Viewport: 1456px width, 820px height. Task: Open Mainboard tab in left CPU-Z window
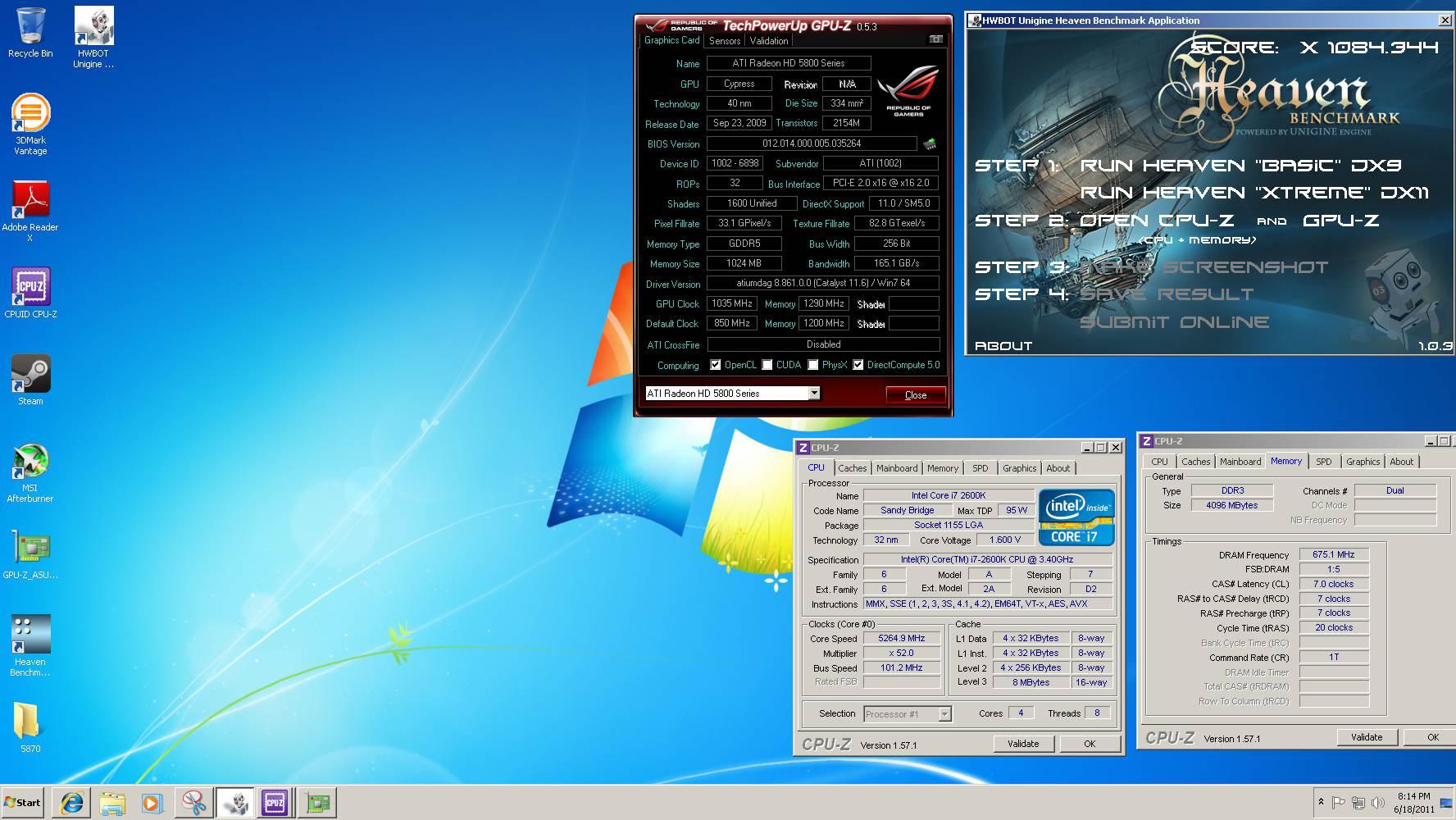[x=897, y=468]
